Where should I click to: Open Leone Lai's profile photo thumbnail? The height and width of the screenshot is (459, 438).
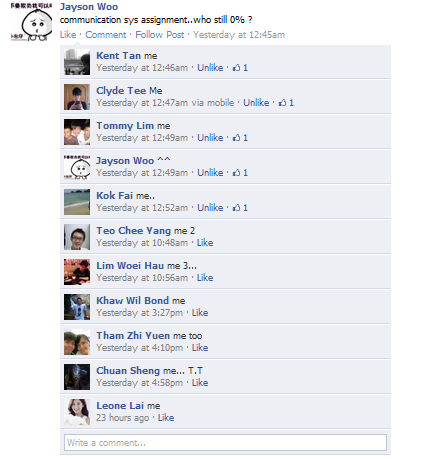tap(77, 412)
